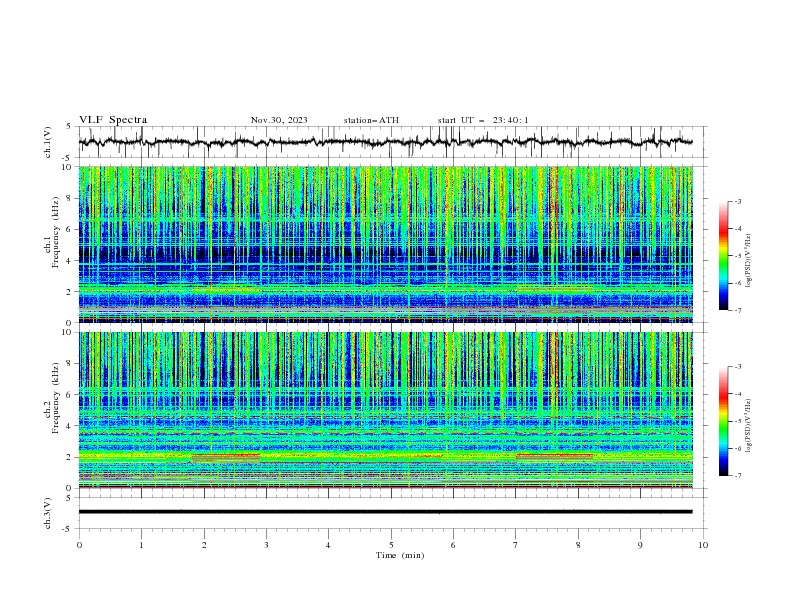Click time axis tick label '2'
The image size is (792, 612).
204,545
